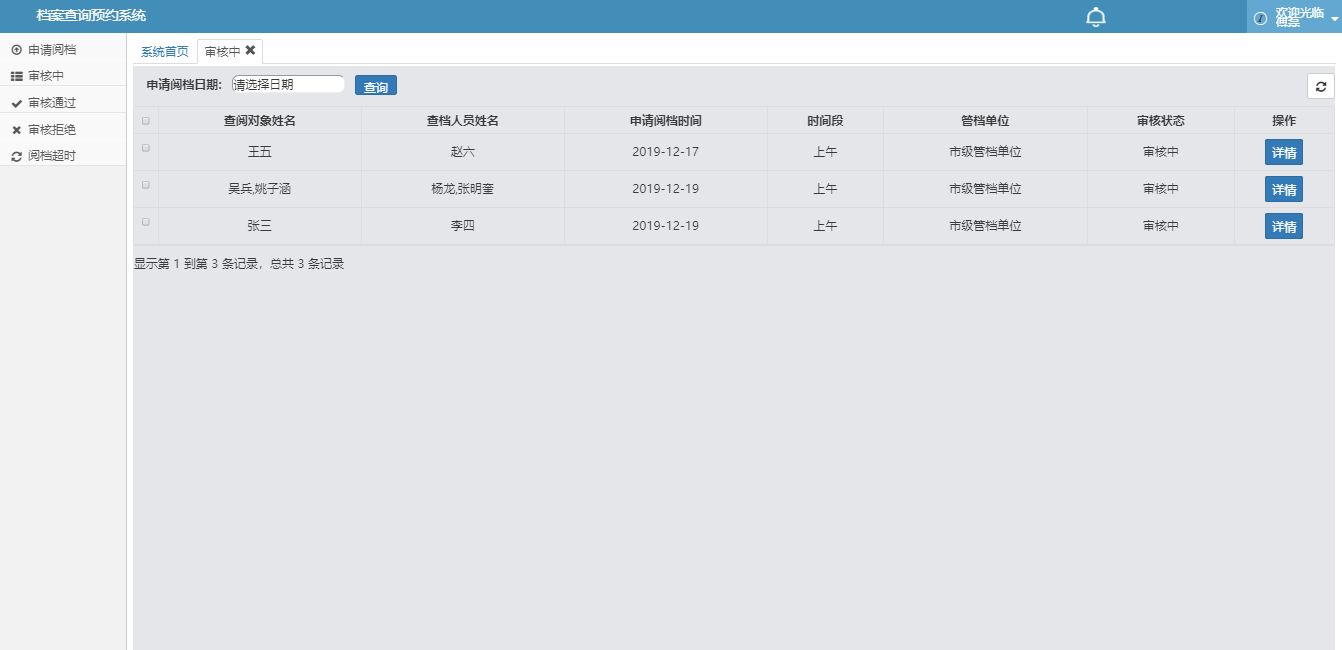Toggle the select-all checkbox in table header
Image resolution: width=1342 pixels, height=650 pixels.
(146, 121)
